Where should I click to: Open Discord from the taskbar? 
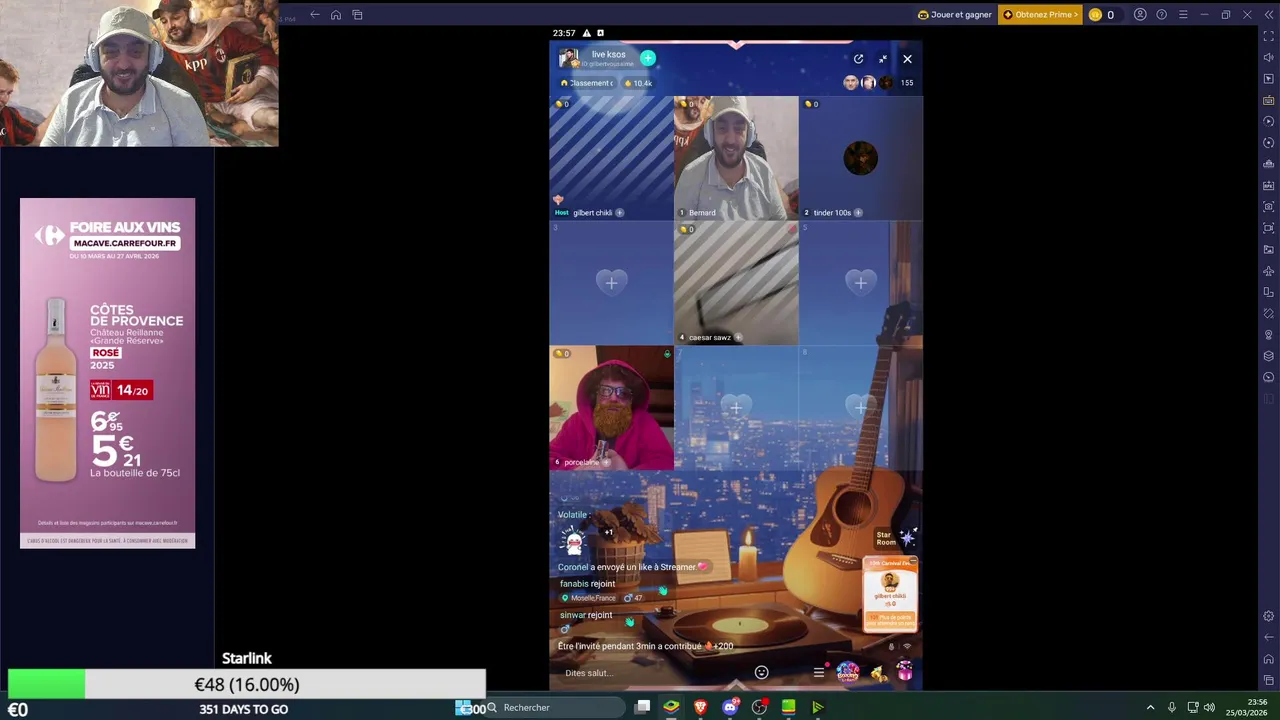(x=730, y=708)
